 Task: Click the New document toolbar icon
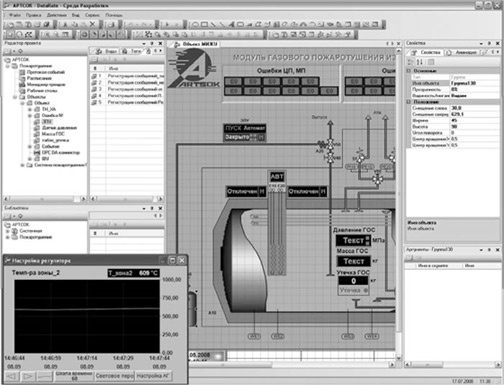[10, 24]
